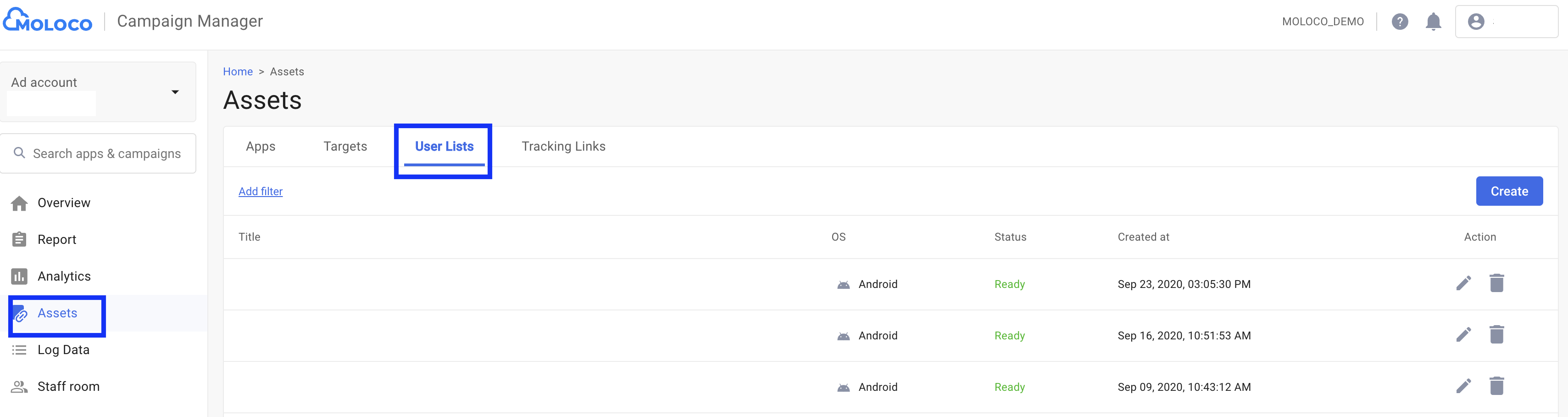The height and width of the screenshot is (417, 1568).
Task: Edit the Sep 16, 2020 user list
Action: (1463, 335)
